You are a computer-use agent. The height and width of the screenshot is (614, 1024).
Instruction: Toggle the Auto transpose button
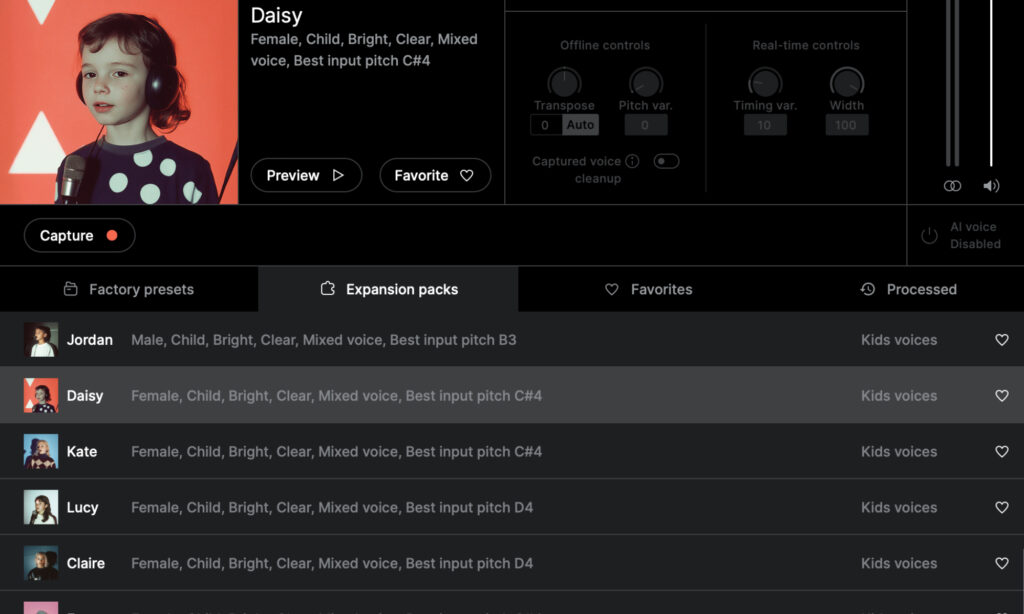580,125
